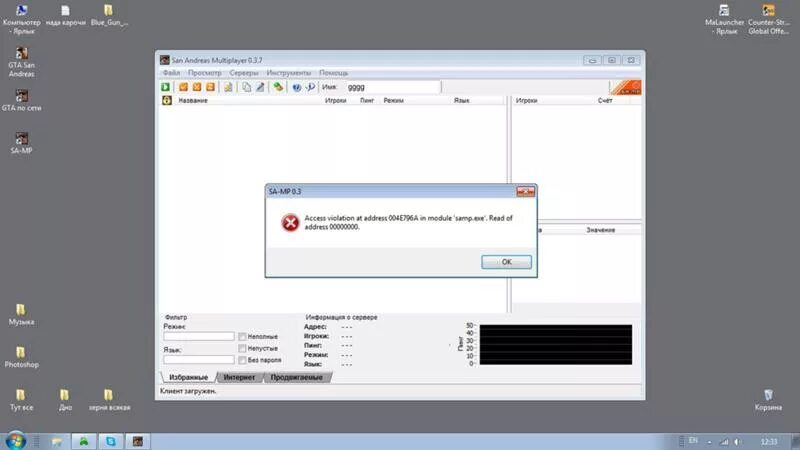Open the file explorer taskbar icon
Screen dimensions: 800x450
[x=57, y=441]
